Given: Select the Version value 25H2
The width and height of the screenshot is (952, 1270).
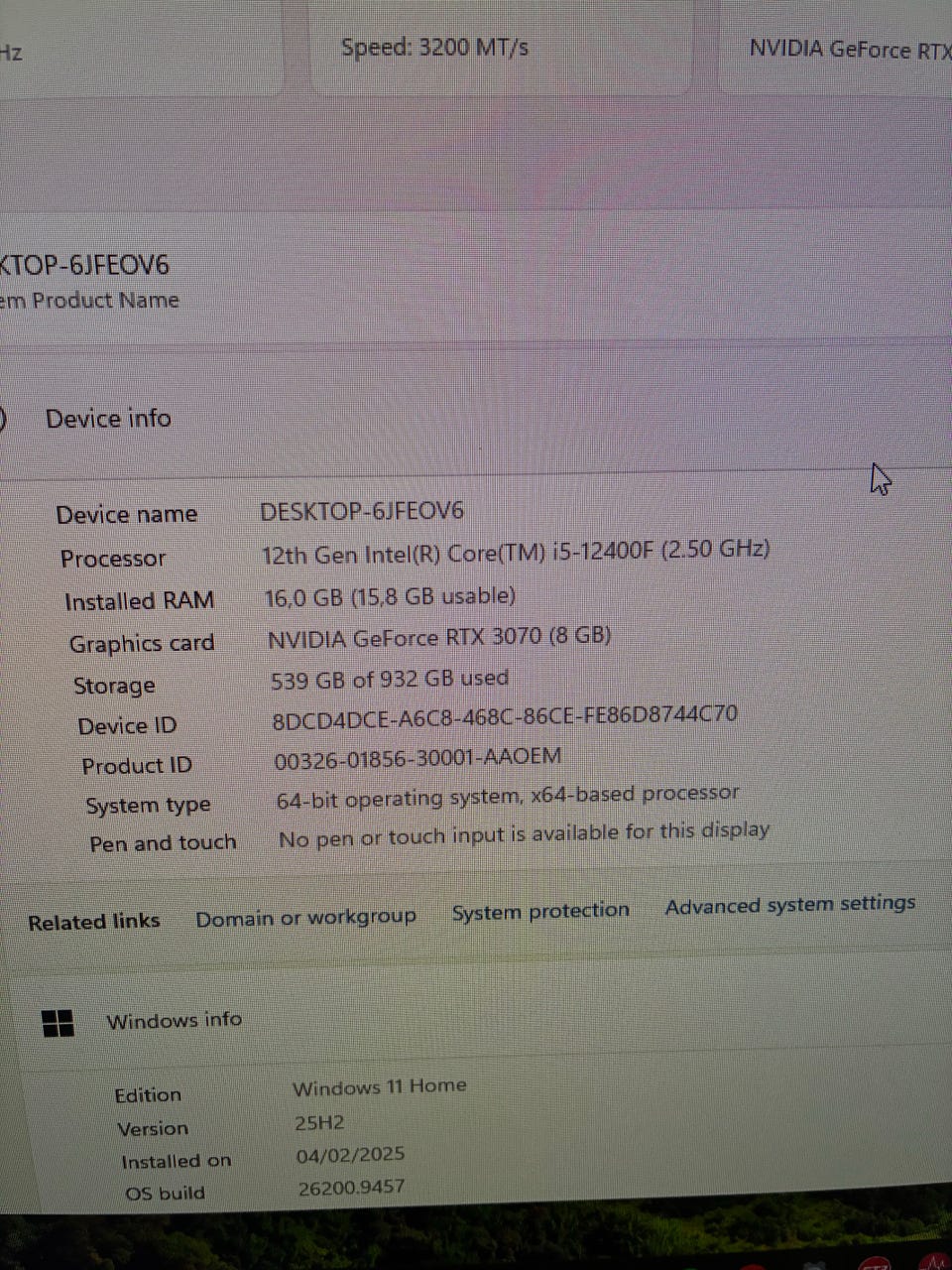Looking at the screenshot, I should pyautogui.click(x=319, y=1123).
